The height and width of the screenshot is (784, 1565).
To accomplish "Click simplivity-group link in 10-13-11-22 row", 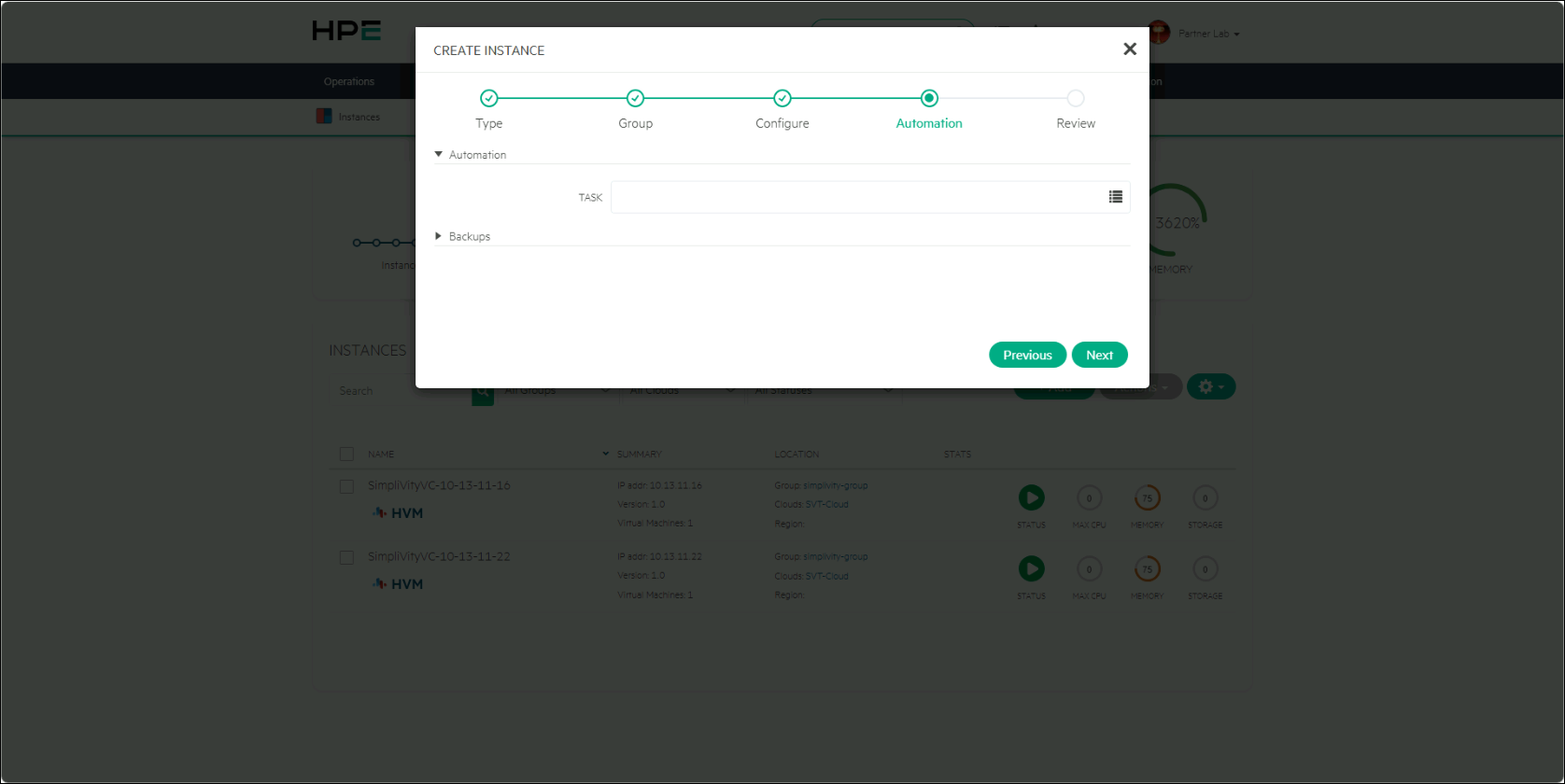I will pos(836,556).
